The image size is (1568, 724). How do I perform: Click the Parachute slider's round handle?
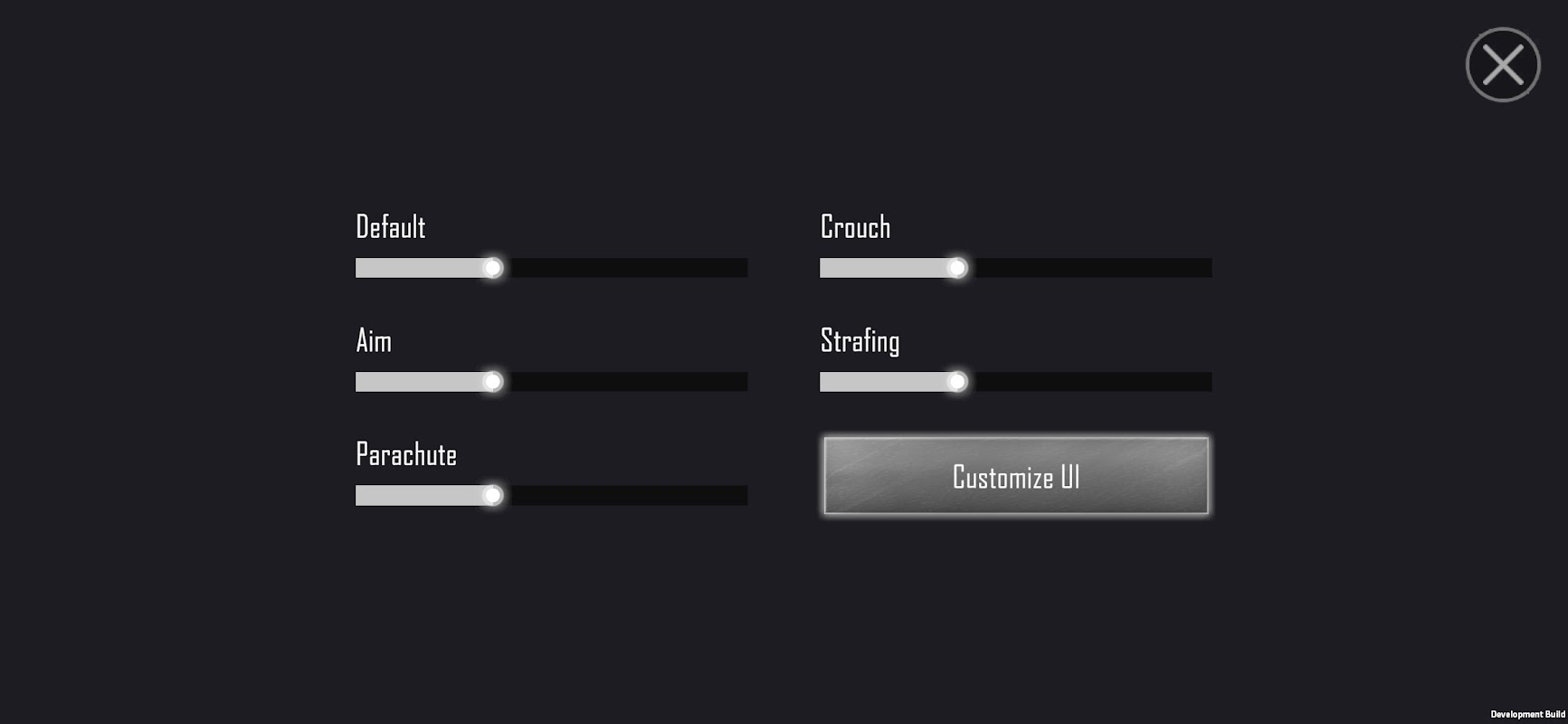click(x=492, y=495)
